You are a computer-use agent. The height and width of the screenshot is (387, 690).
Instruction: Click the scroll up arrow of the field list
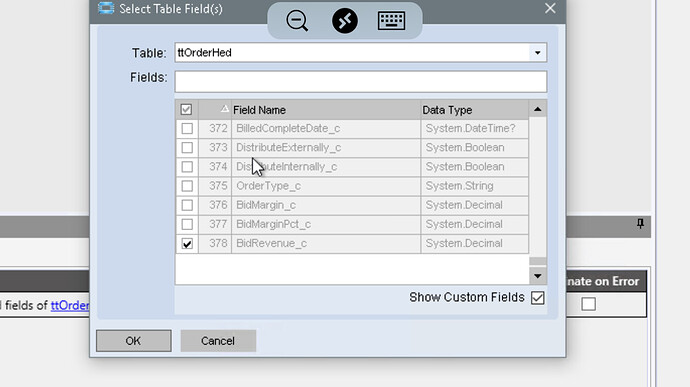(x=538, y=109)
